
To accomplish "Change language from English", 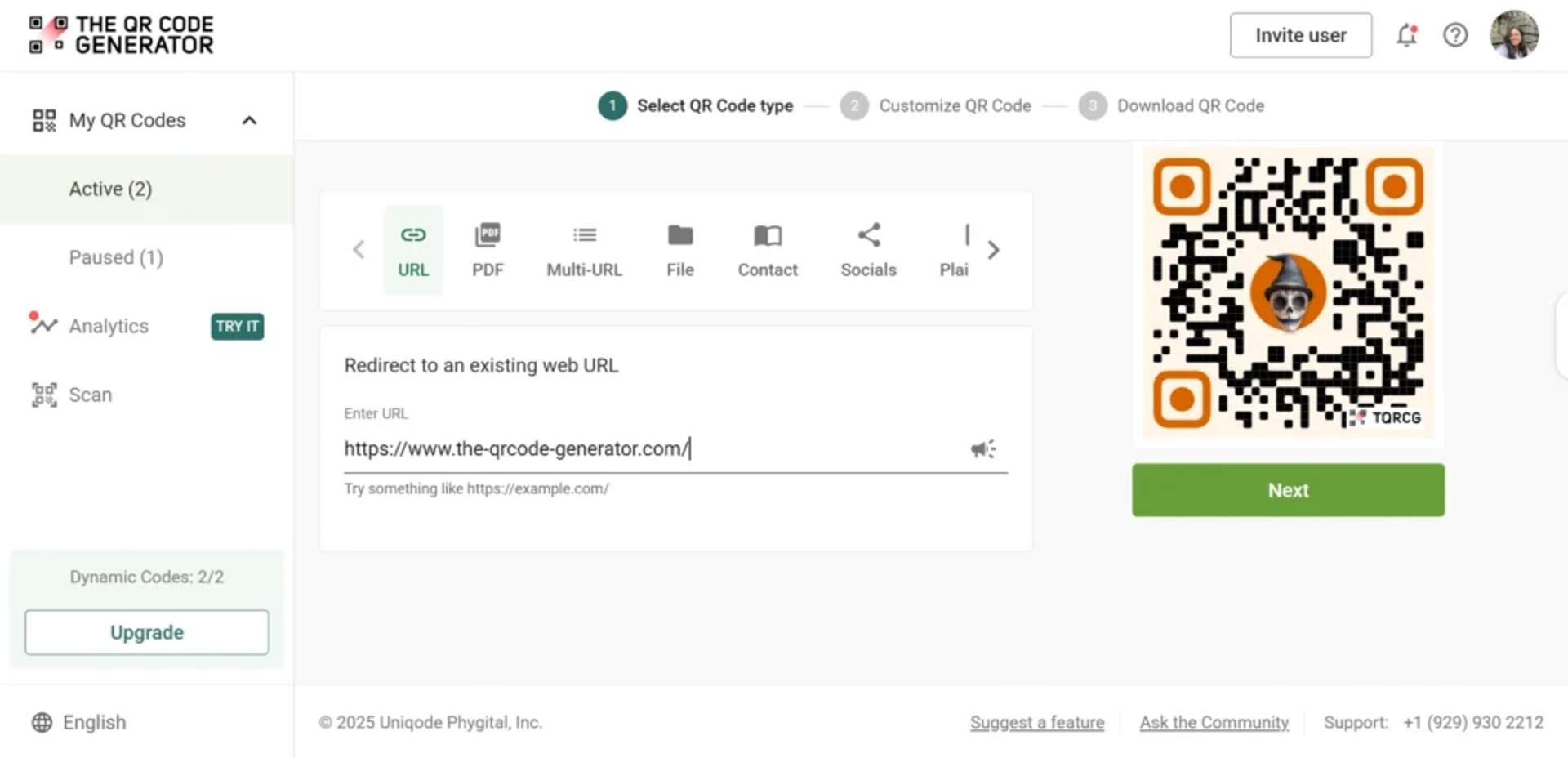I will (95, 723).
